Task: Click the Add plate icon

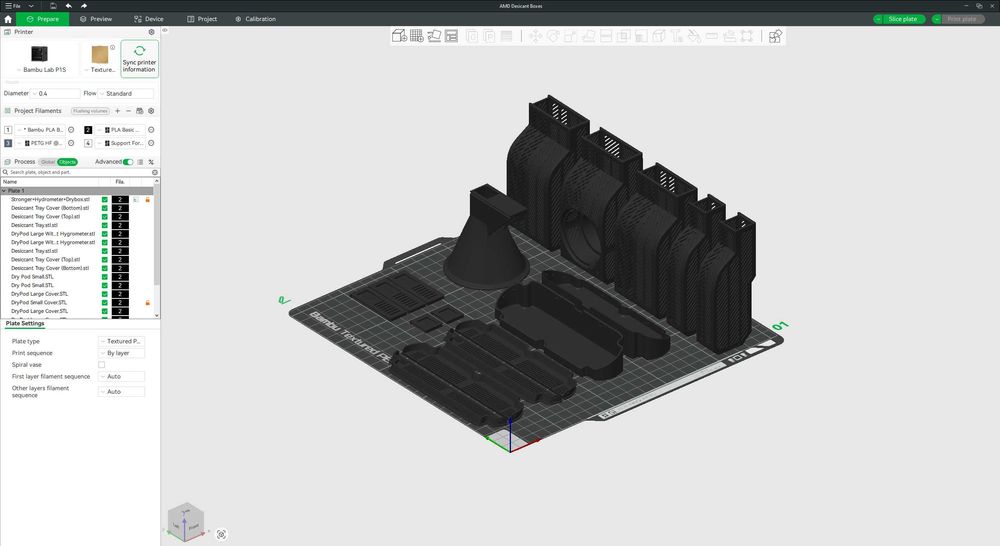Action: [x=416, y=36]
